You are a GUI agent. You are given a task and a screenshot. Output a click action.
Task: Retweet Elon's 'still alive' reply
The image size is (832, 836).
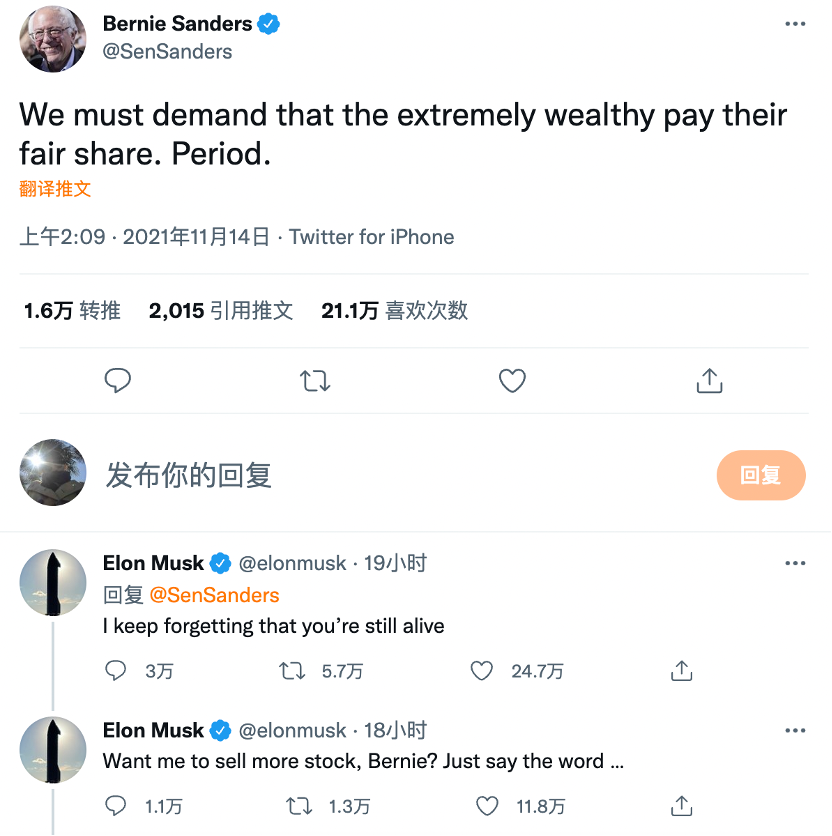click(292, 670)
